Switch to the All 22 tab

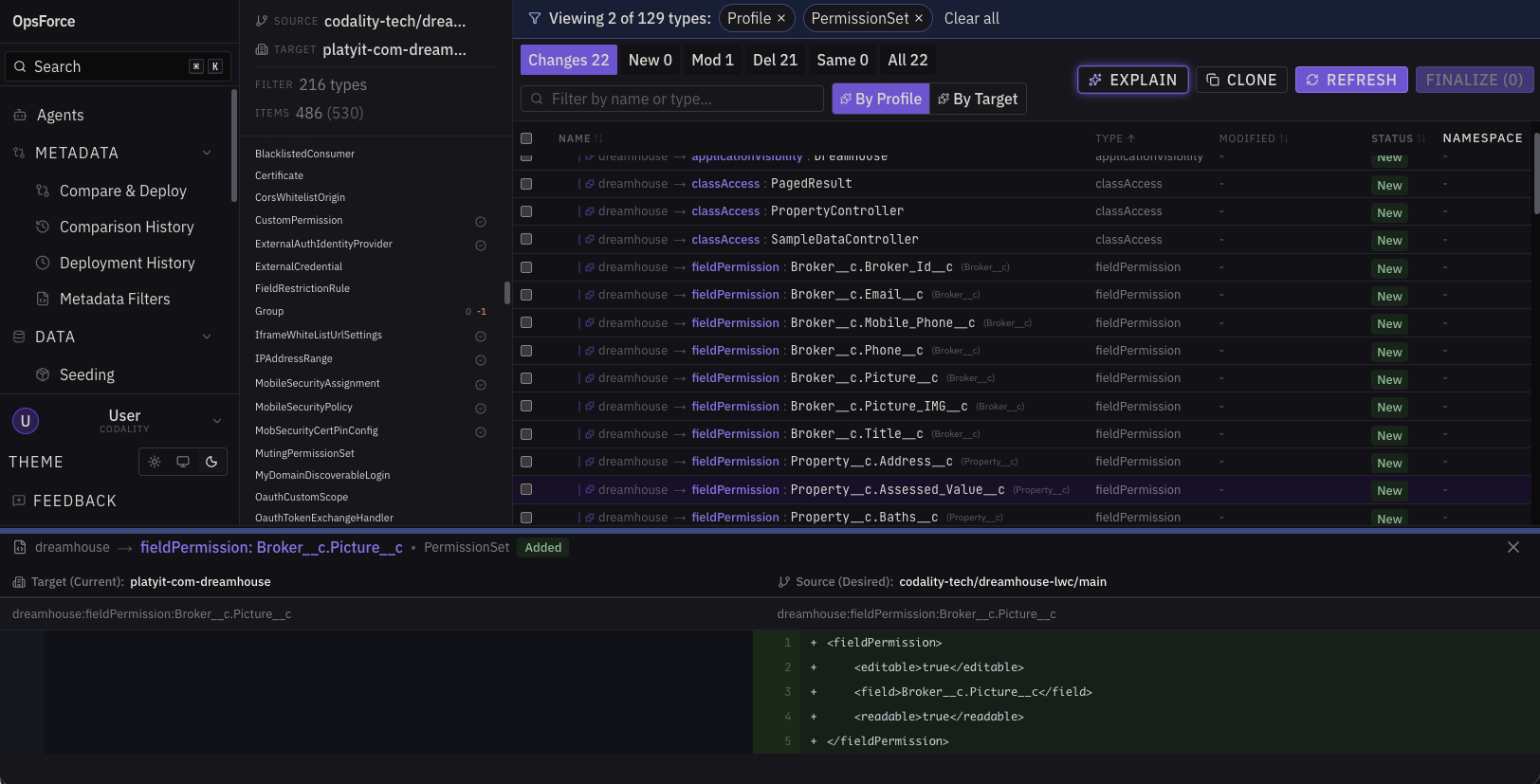click(x=907, y=60)
